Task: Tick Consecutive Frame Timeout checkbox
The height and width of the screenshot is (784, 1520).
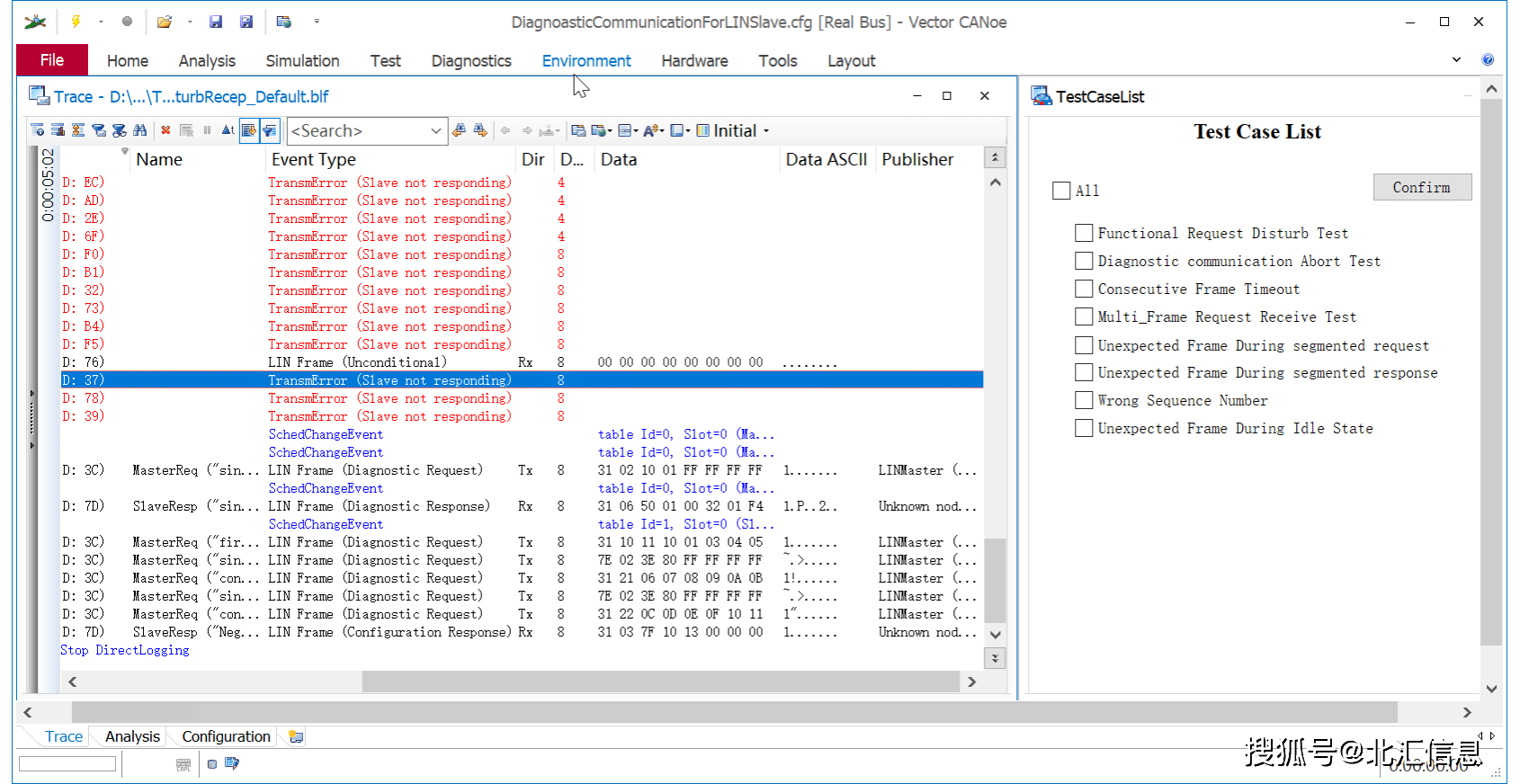Action: pyautogui.click(x=1084, y=289)
